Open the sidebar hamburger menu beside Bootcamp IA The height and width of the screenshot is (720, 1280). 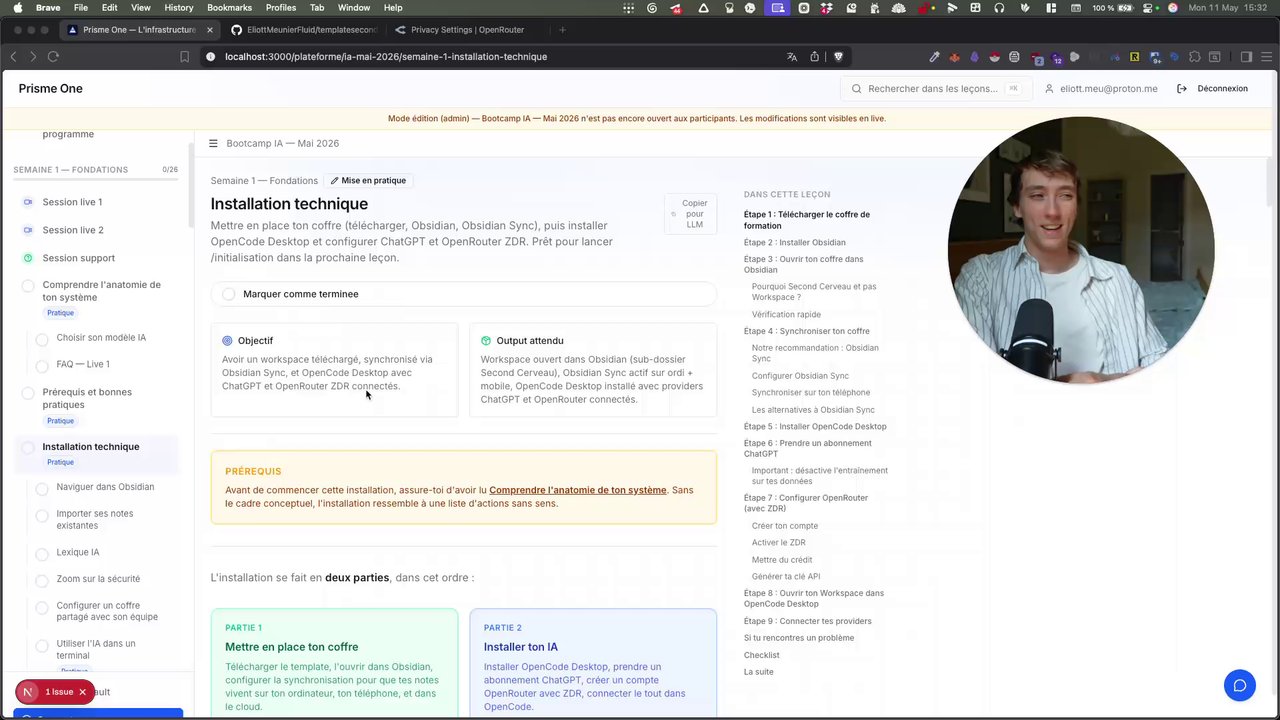pos(213,143)
